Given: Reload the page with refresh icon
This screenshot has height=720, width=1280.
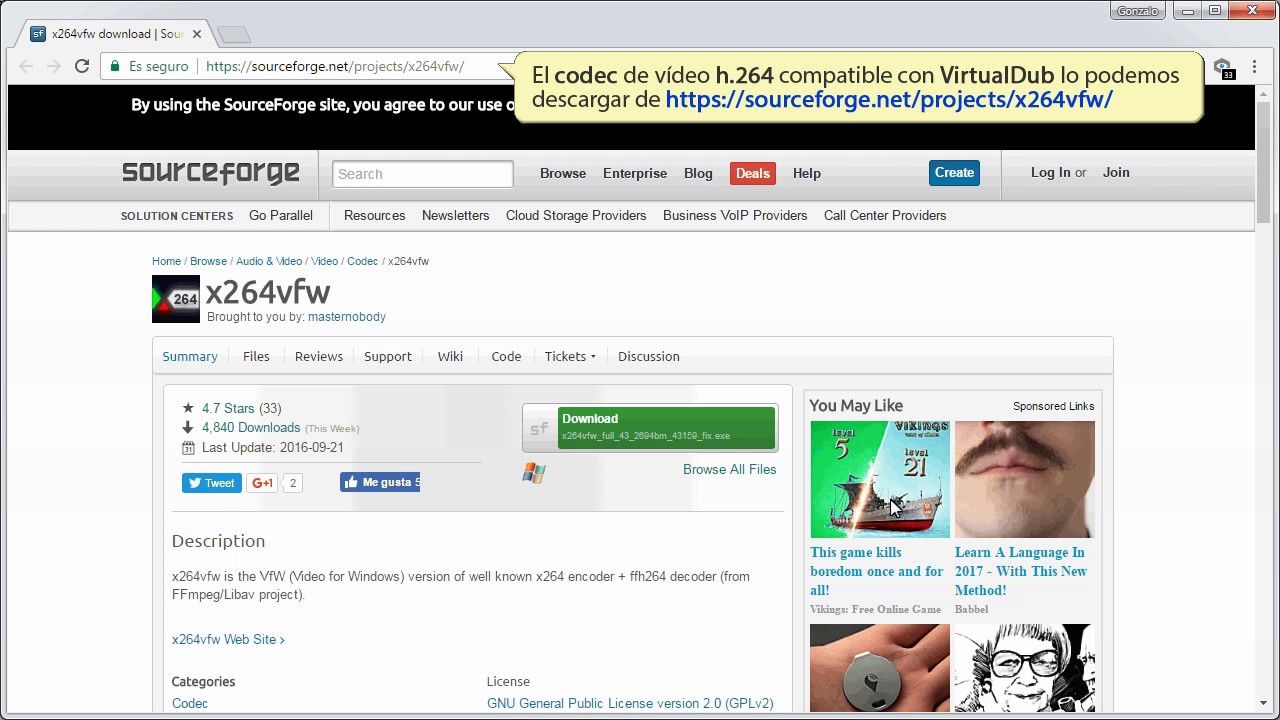Looking at the screenshot, I should pyautogui.click(x=82, y=66).
